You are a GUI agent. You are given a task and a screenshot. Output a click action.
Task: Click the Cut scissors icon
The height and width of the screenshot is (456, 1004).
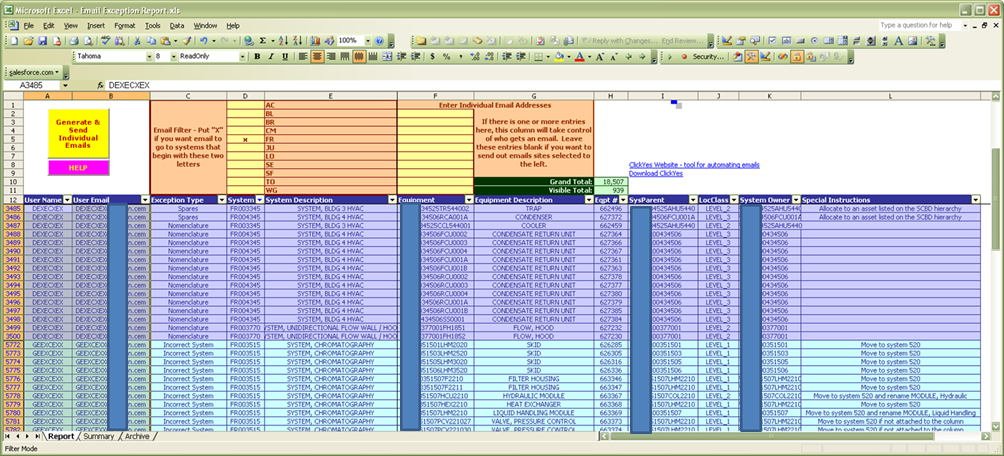point(137,40)
